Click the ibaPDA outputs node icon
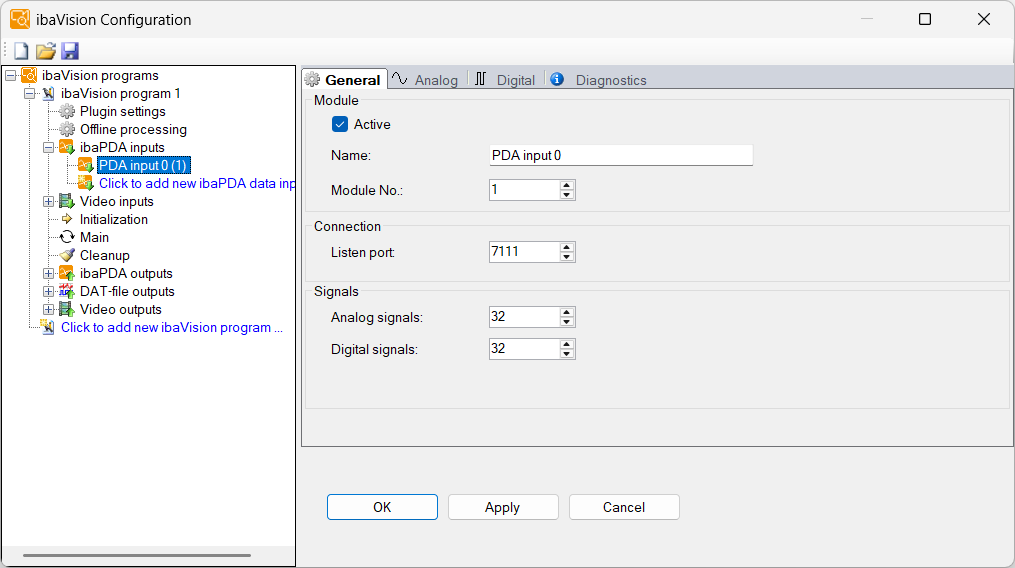1015x568 pixels. pos(67,273)
